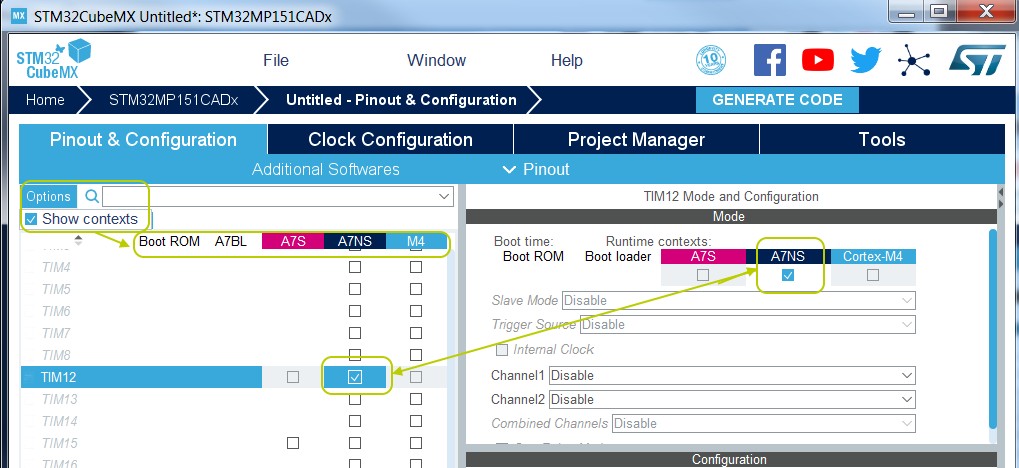1019x468 pixels.
Task: Click the sort arrows icon above the list
Action: pos(79,240)
